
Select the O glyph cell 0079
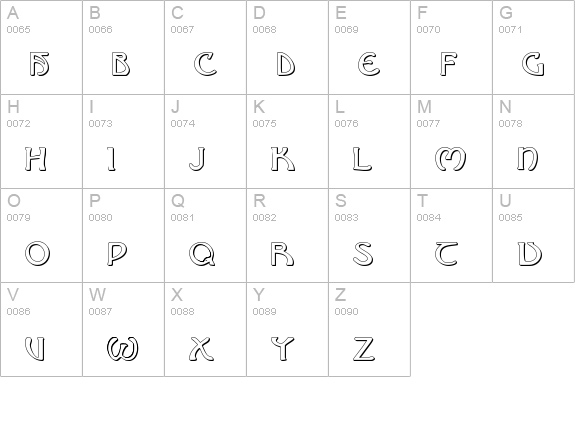point(41,235)
